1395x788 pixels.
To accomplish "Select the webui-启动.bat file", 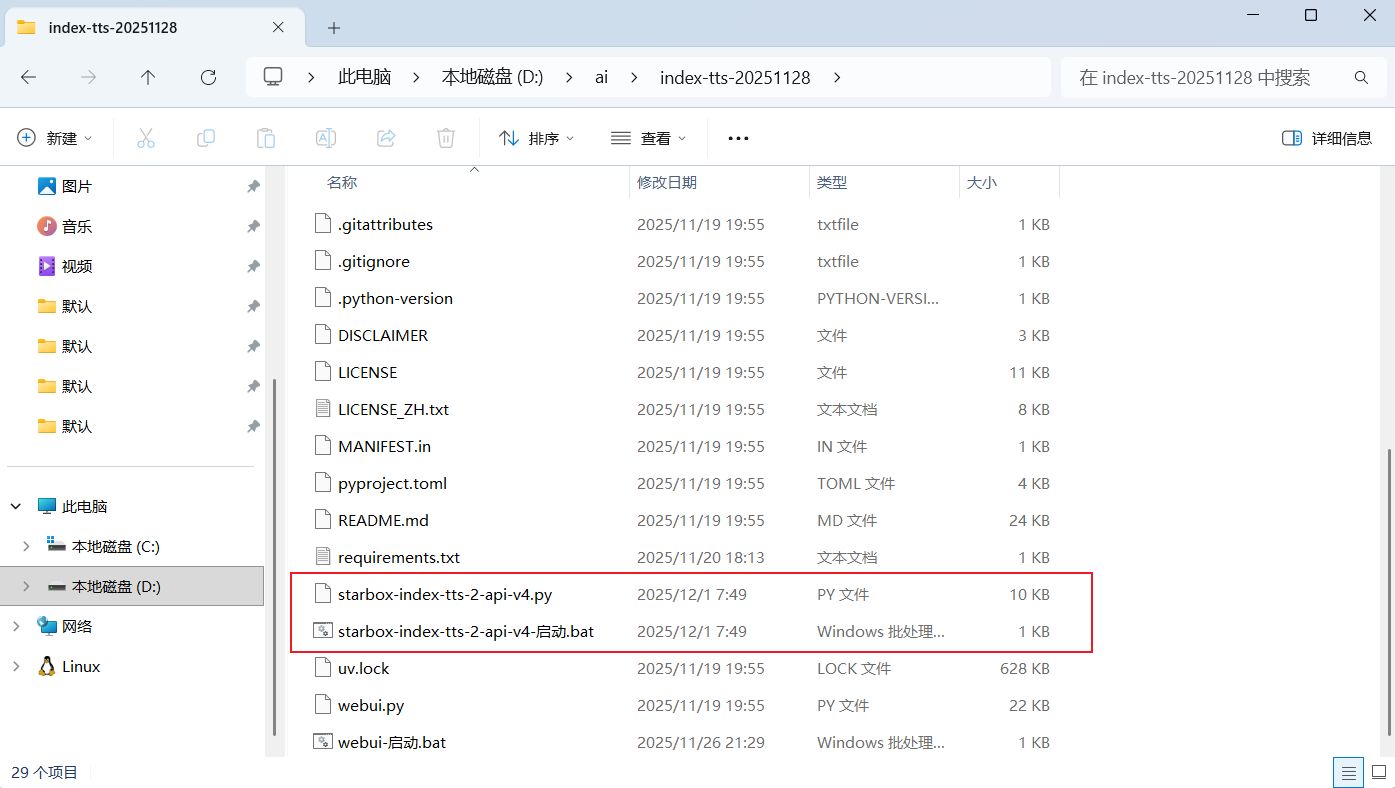I will [391, 742].
